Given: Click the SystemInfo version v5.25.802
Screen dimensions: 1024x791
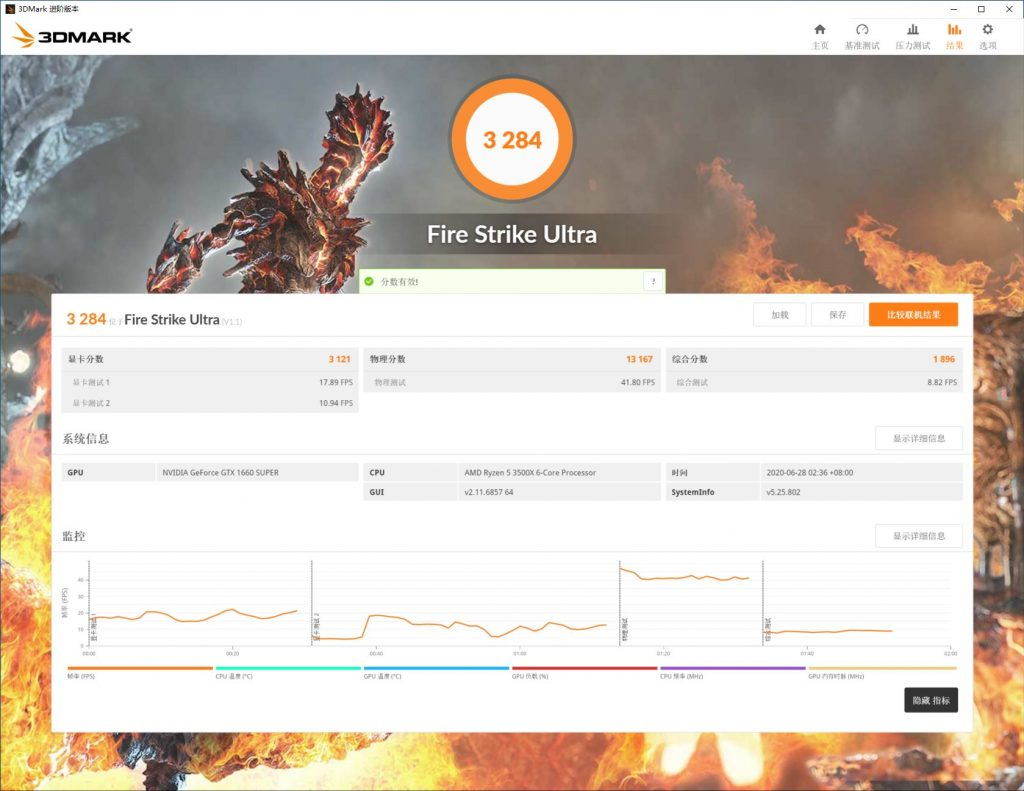Looking at the screenshot, I should coord(783,492).
